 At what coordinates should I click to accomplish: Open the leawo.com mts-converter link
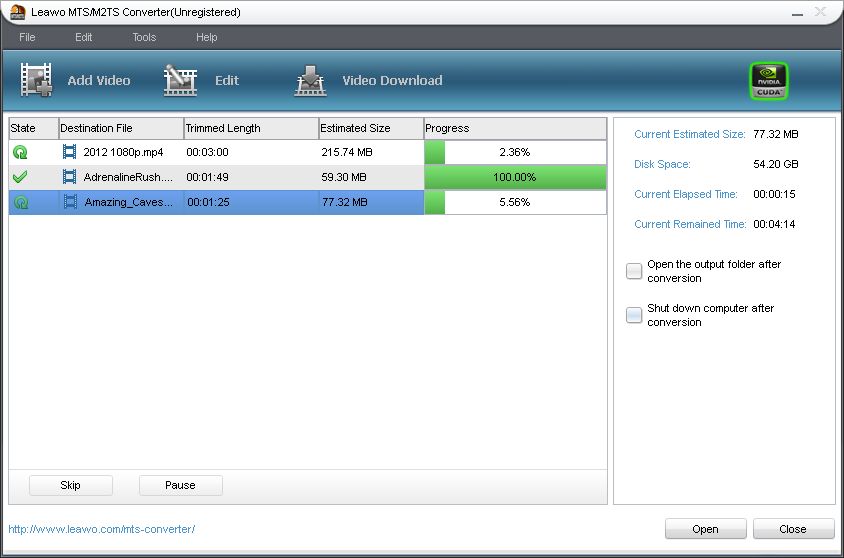click(102, 529)
